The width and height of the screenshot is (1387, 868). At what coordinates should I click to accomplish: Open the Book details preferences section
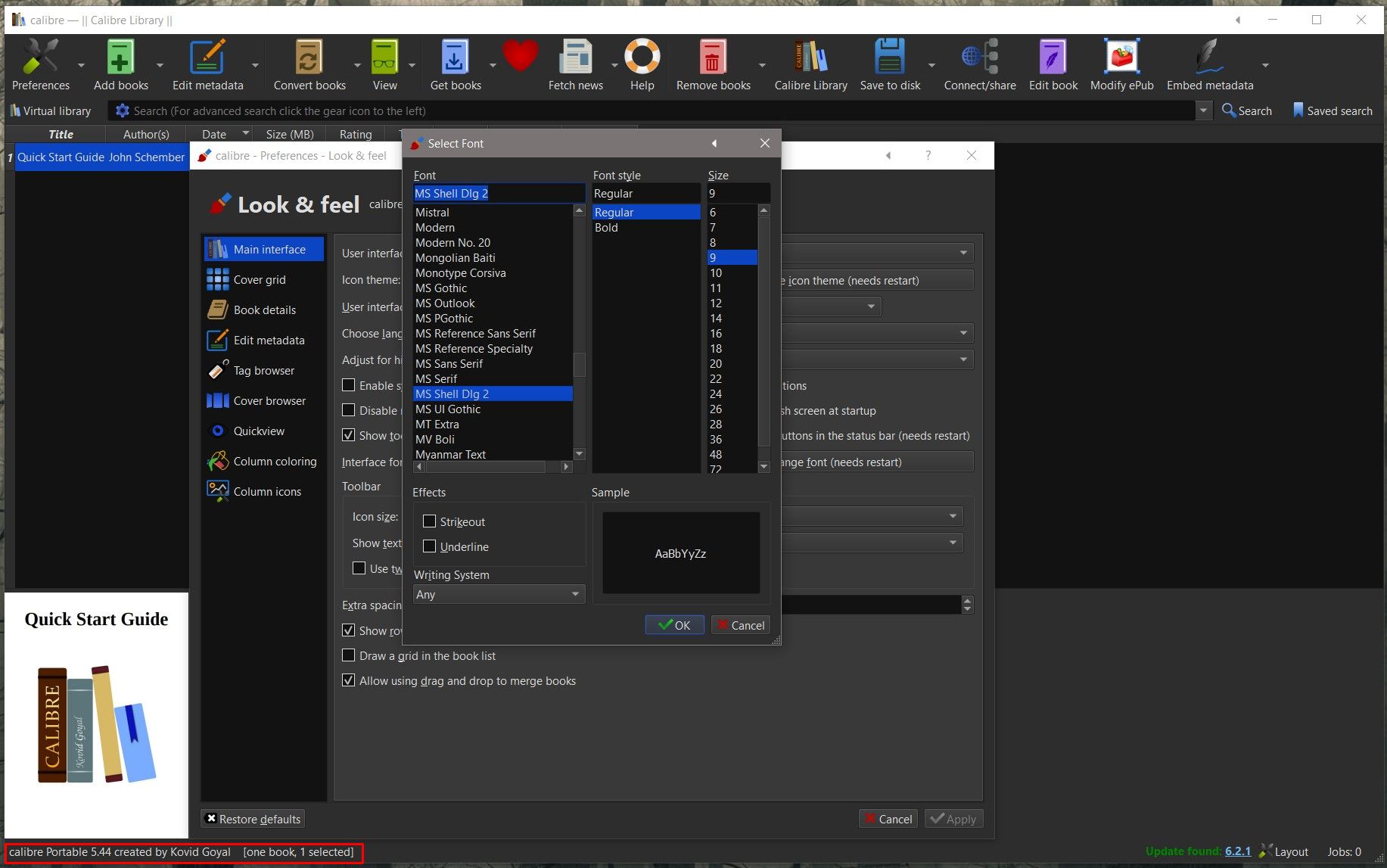(x=263, y=310)
